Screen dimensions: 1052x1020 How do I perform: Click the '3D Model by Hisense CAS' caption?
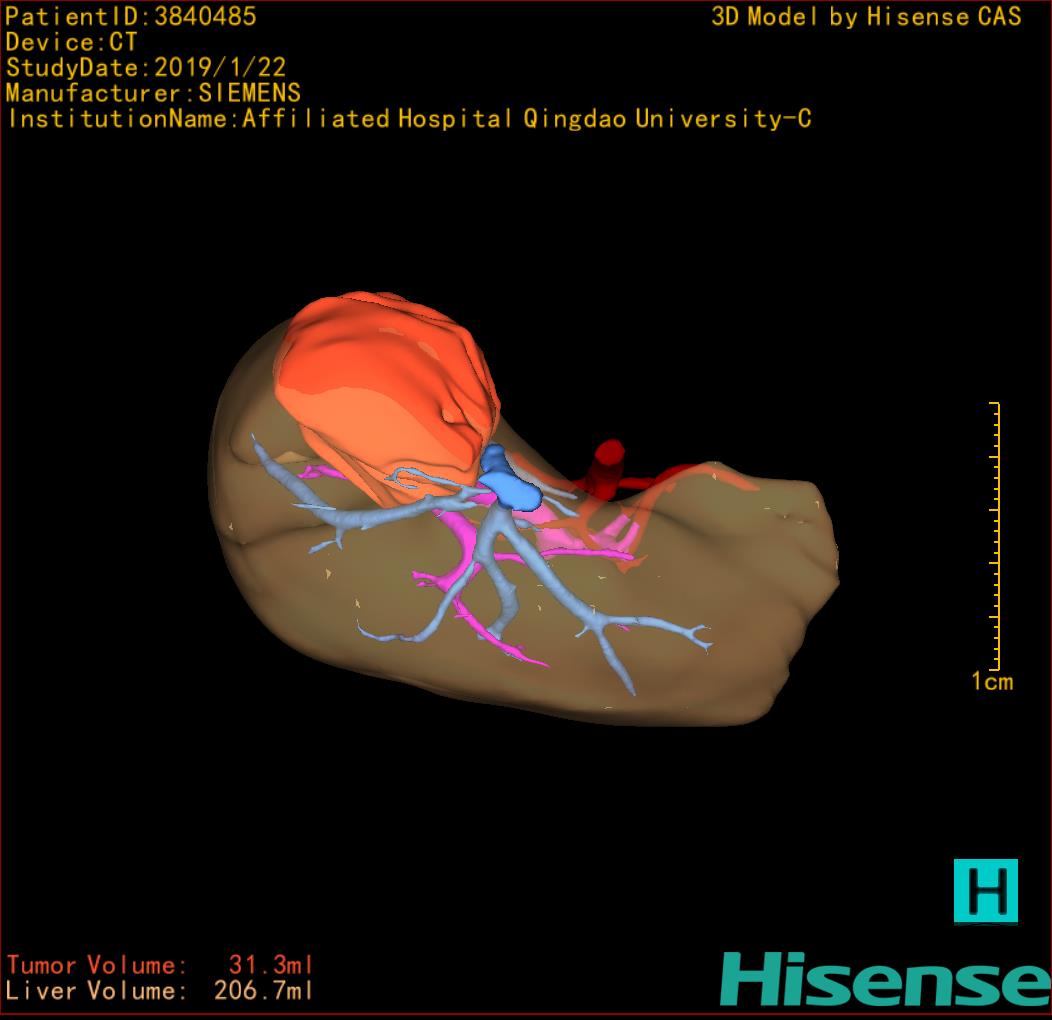pos(866,16)
